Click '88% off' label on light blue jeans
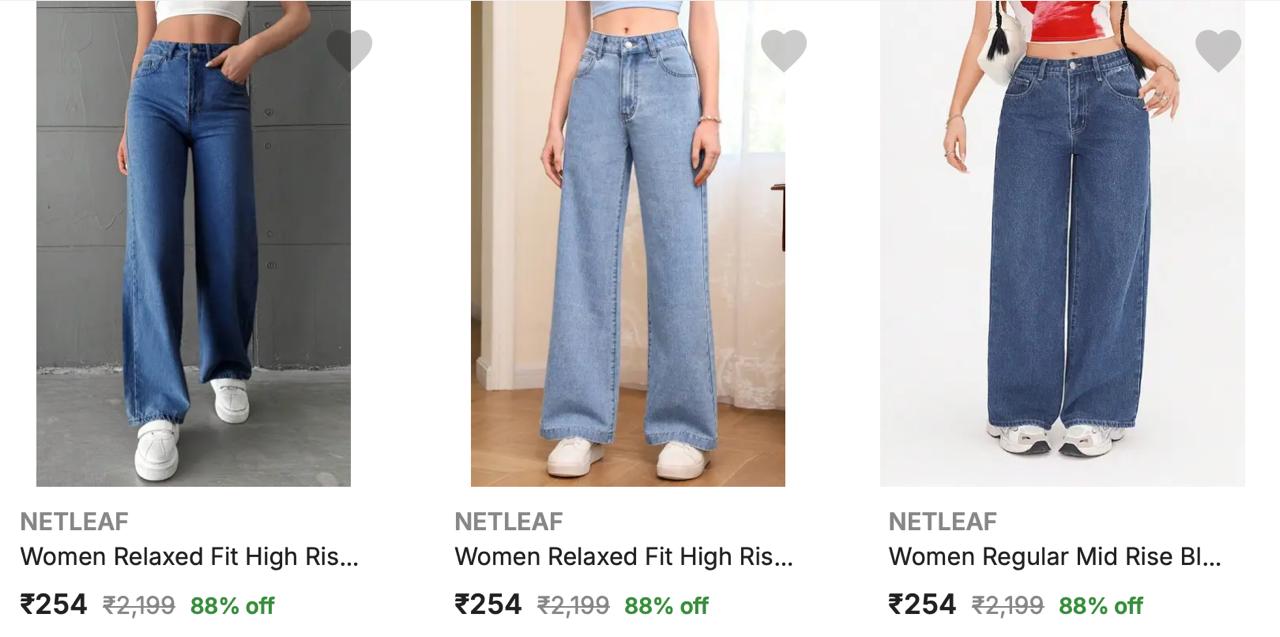The height and width of the screenshot is (637, 1280). [666, 606]
